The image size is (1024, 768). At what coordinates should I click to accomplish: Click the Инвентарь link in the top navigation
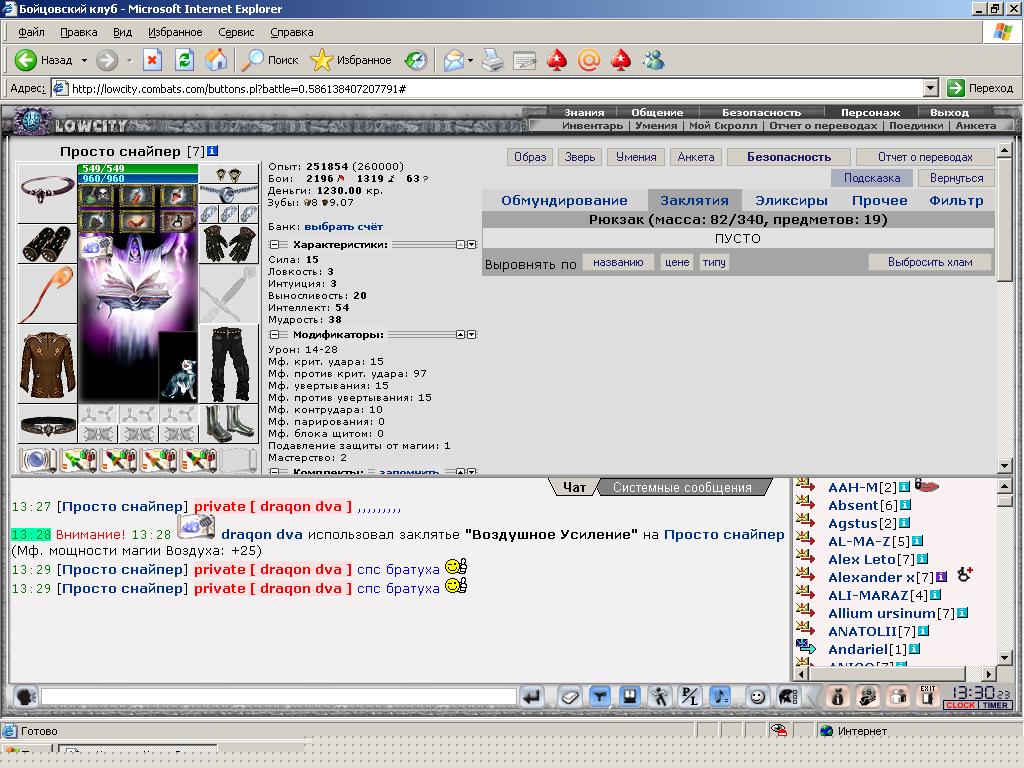tap(592, 125)
